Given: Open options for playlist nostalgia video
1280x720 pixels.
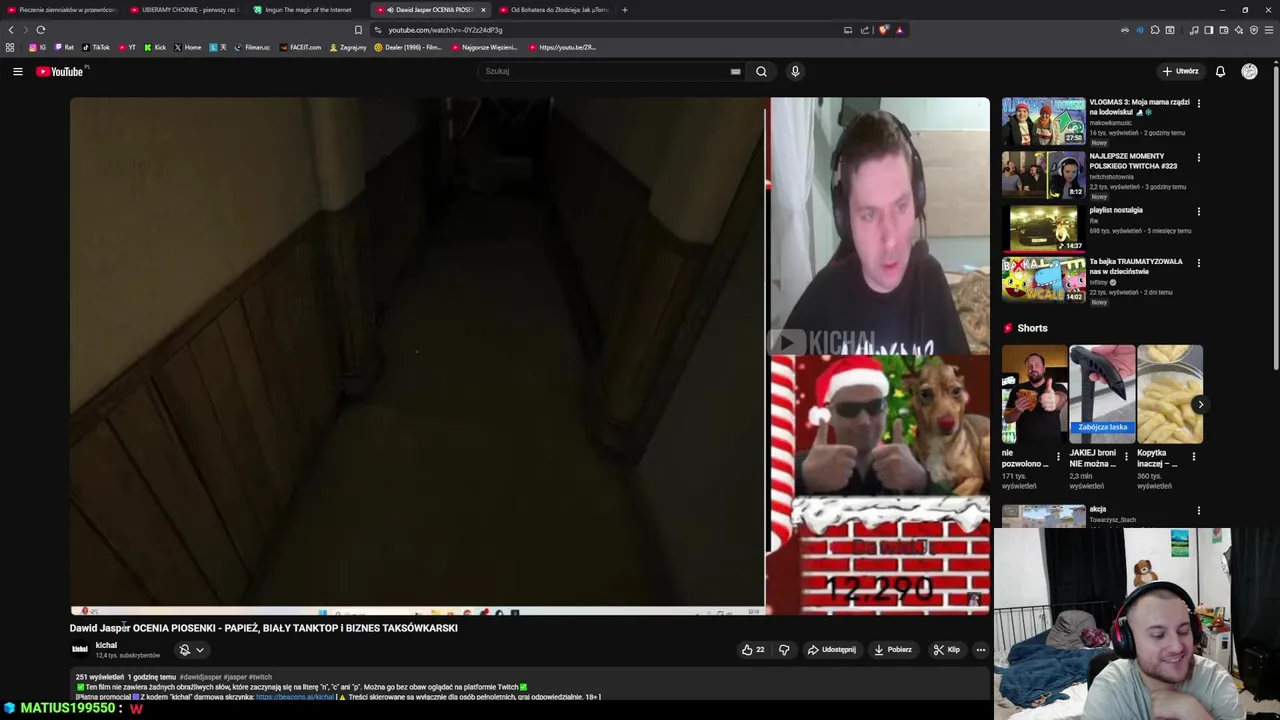Looking at the screenshot, I should pos(1199,211).
